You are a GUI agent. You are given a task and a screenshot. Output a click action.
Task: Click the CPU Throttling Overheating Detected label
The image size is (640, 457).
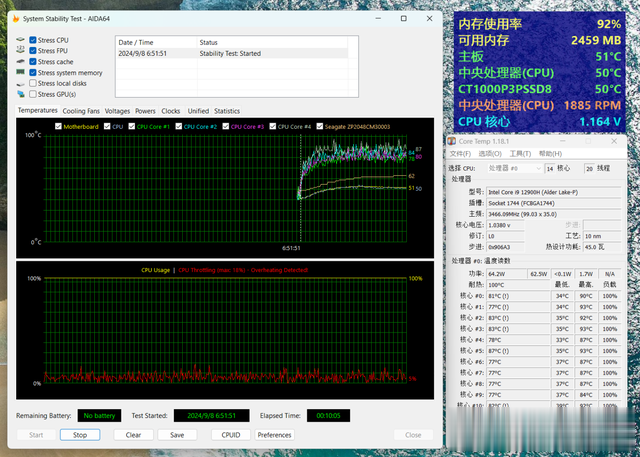click(x=243, y=270)
